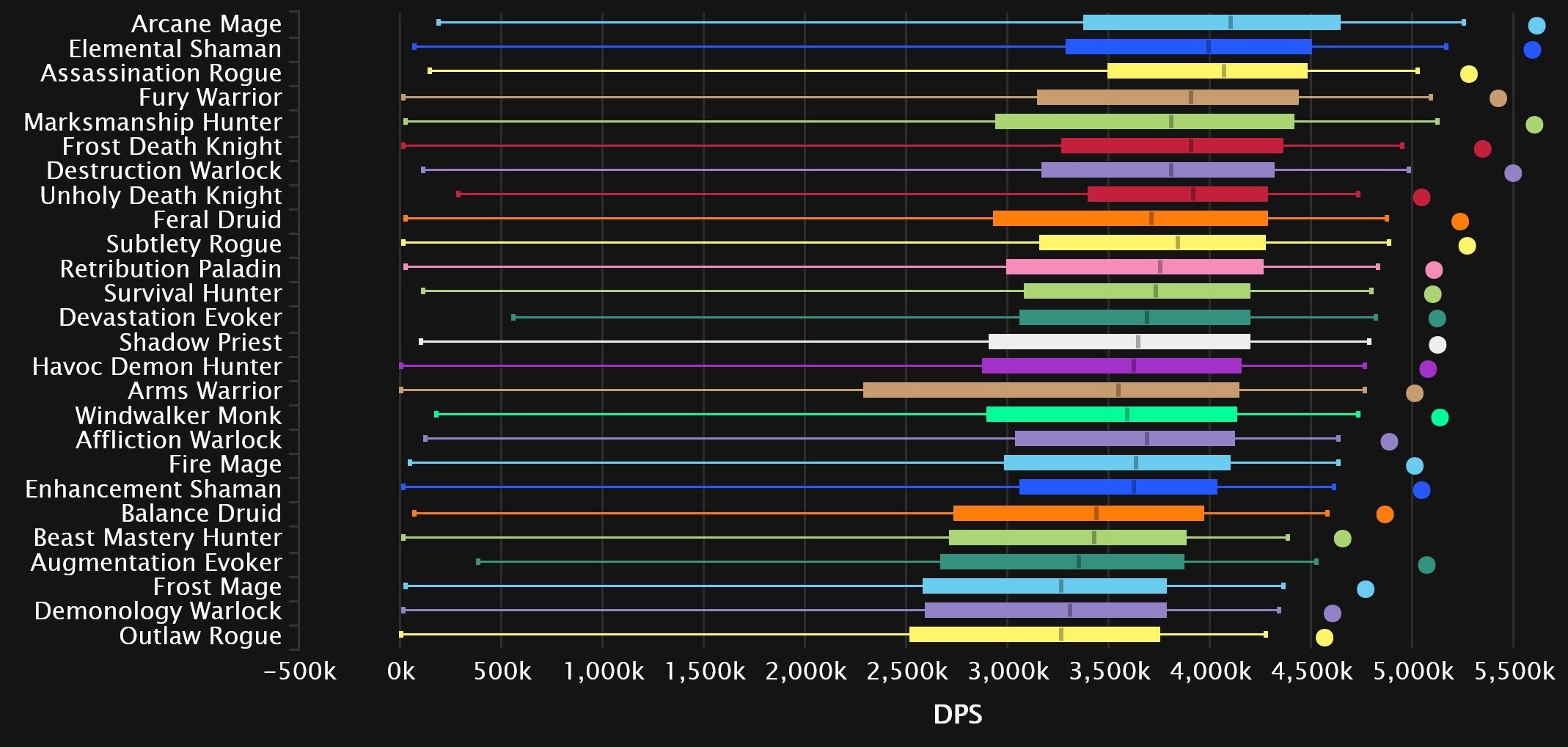Select the Unholy Death Knight left whisker end

[x=458, y=194]
